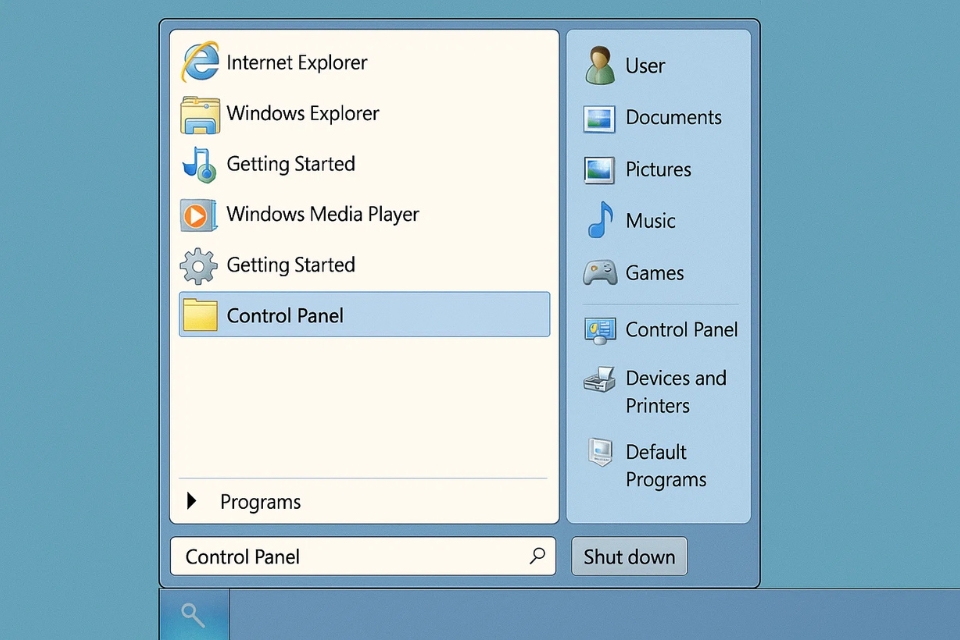Click the Internet Explorer icon

pos(199,63)
